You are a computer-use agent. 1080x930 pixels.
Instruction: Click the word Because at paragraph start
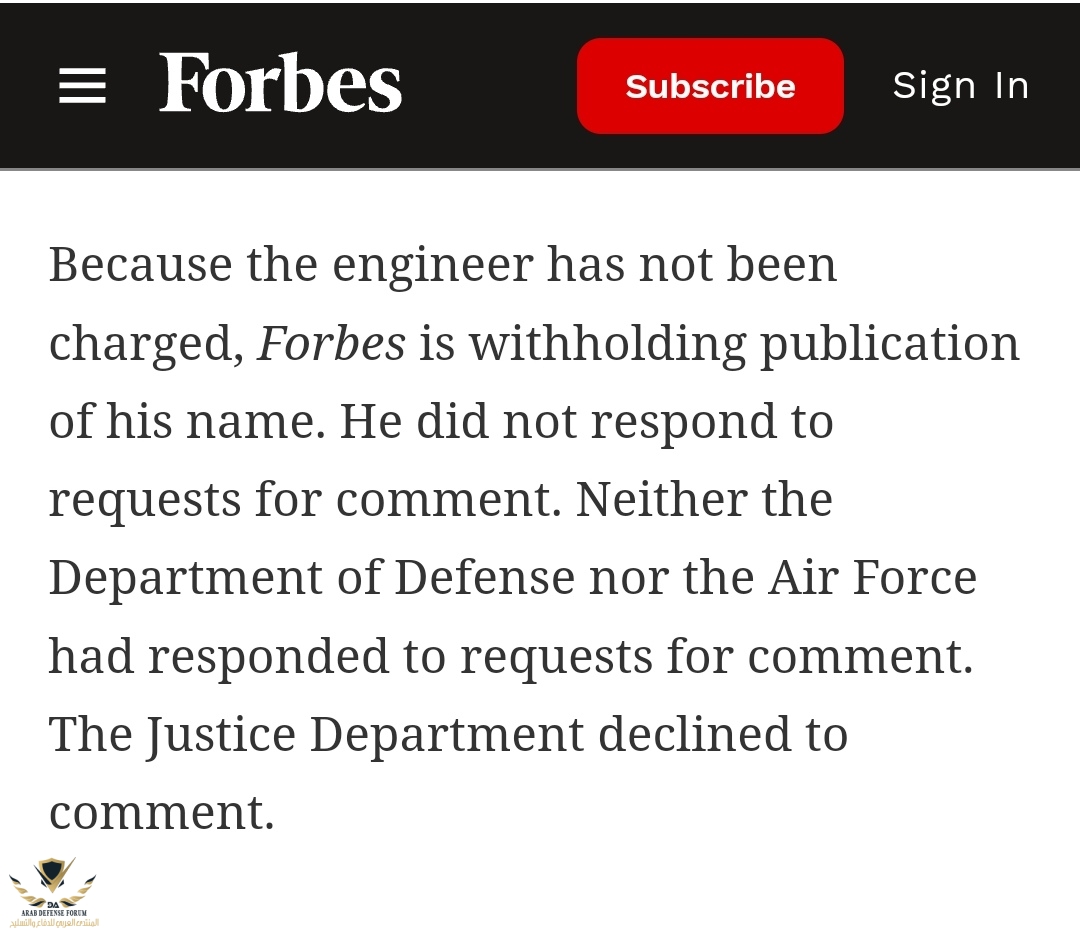point(141,265)
